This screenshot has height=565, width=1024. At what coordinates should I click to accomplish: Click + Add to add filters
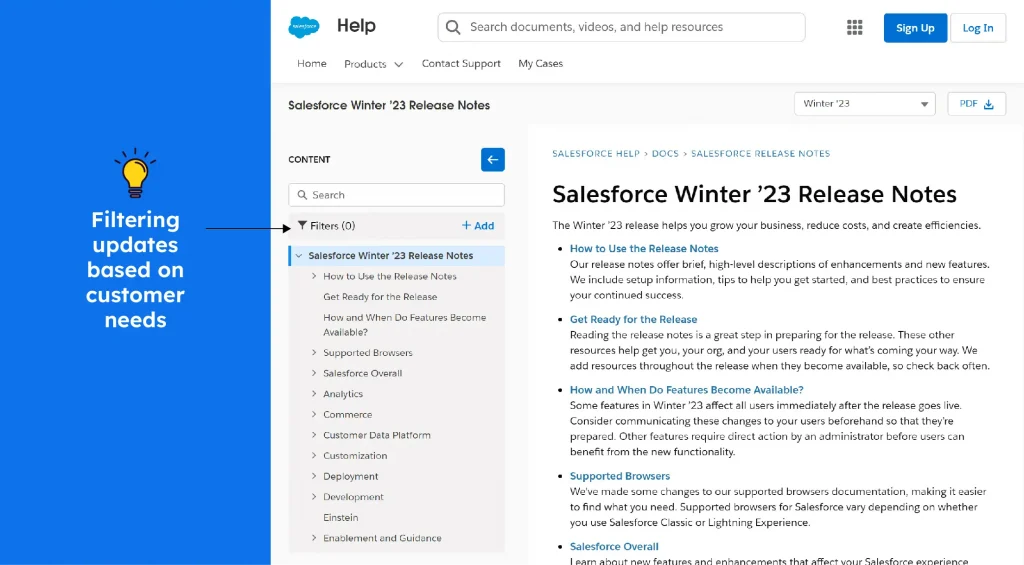tap(478, 225)
